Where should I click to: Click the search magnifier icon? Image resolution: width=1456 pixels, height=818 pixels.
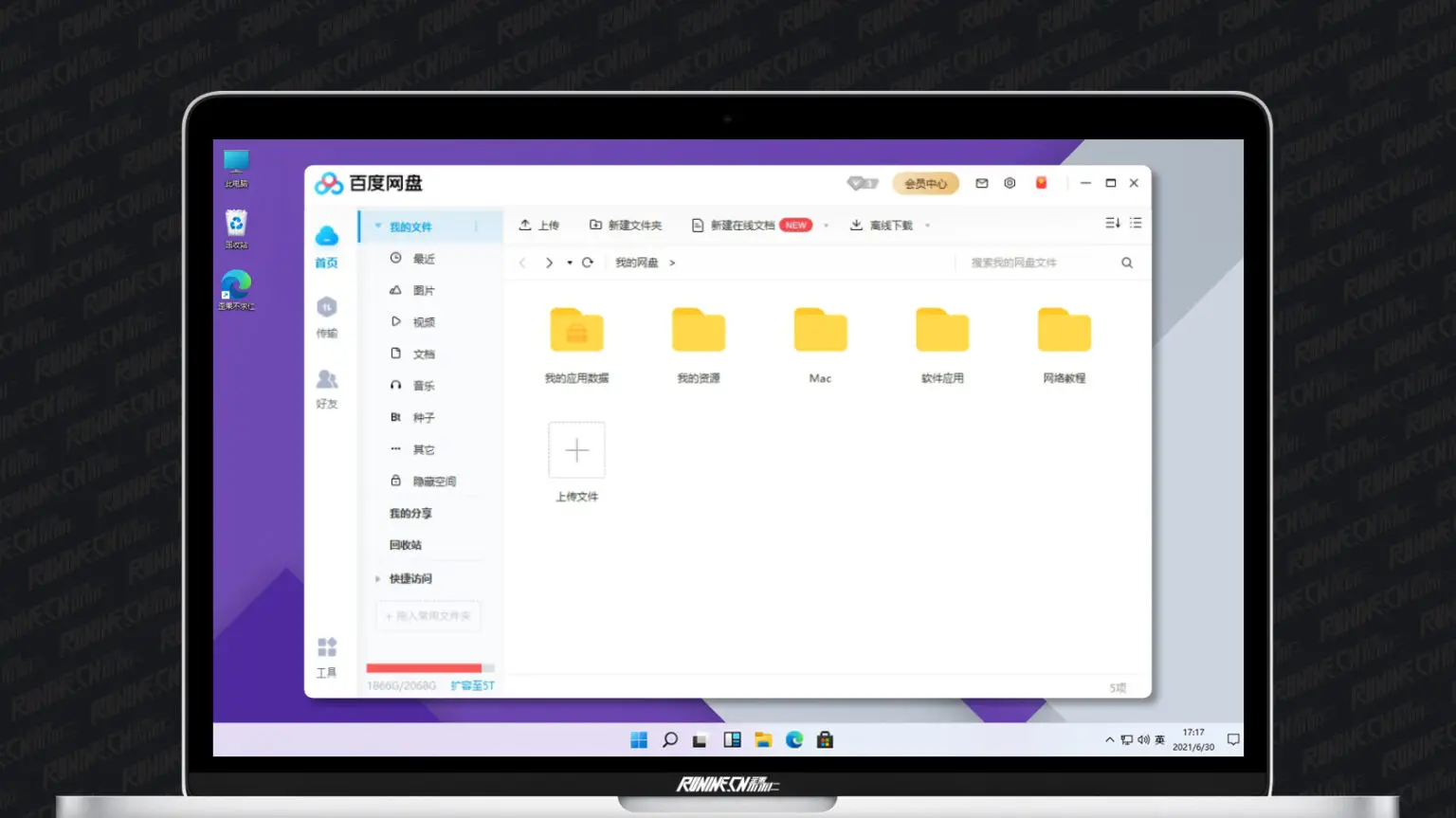(1127, 263)
